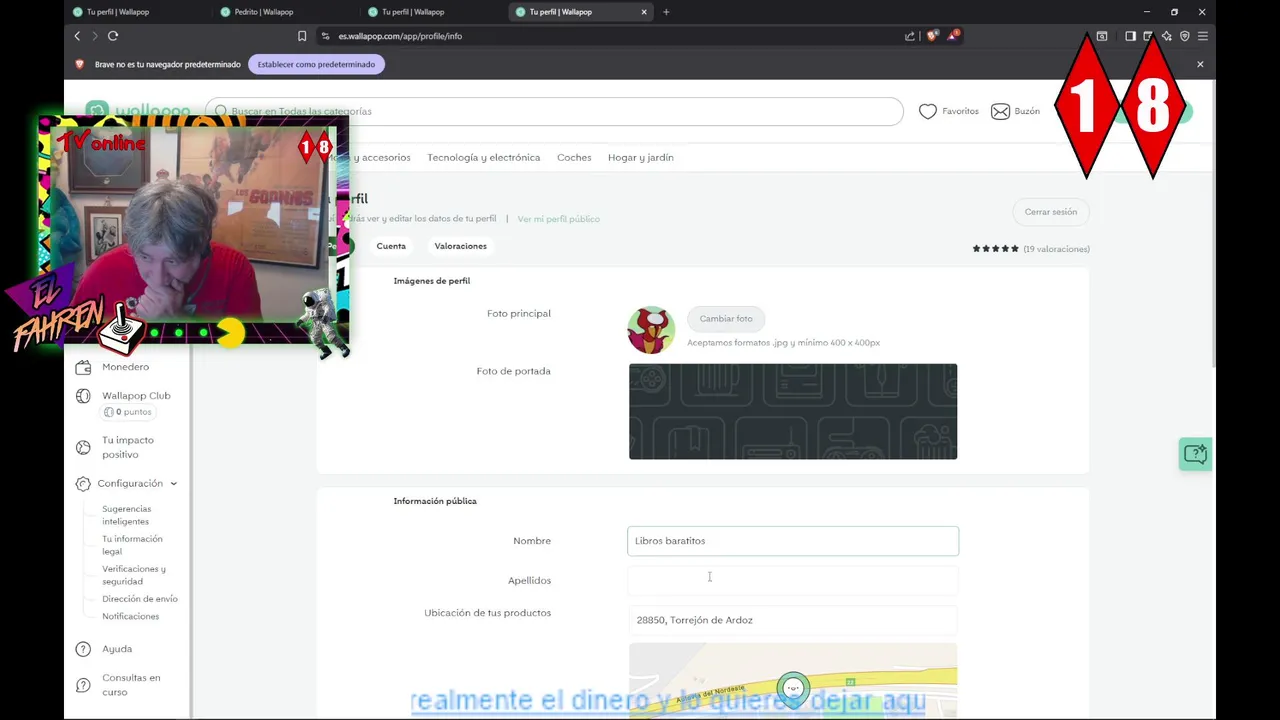Focus the Nombre field with Libros baratitos
This screenshot has width=1280, height=720.
[x=793, y=541]
